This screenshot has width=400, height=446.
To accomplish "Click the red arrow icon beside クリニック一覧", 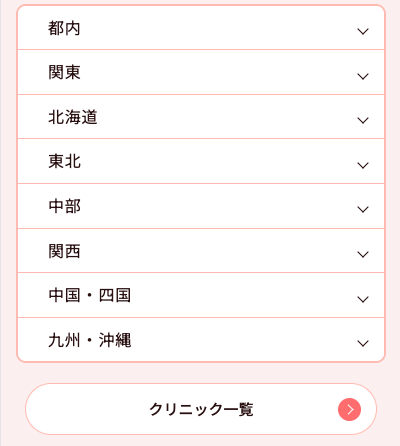I will coord(349,409).
